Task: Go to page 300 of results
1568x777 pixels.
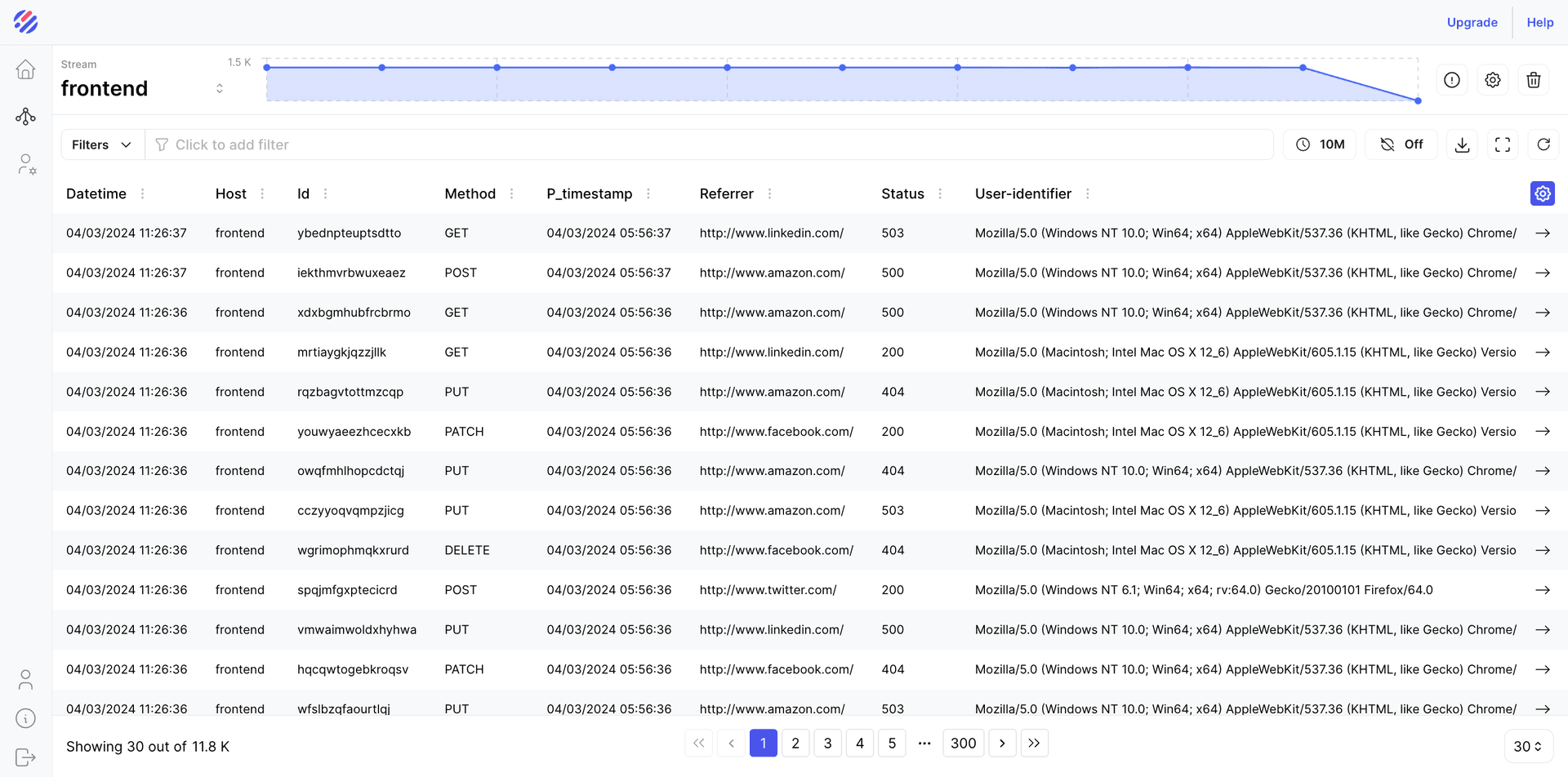Action: tap(963, 743)
